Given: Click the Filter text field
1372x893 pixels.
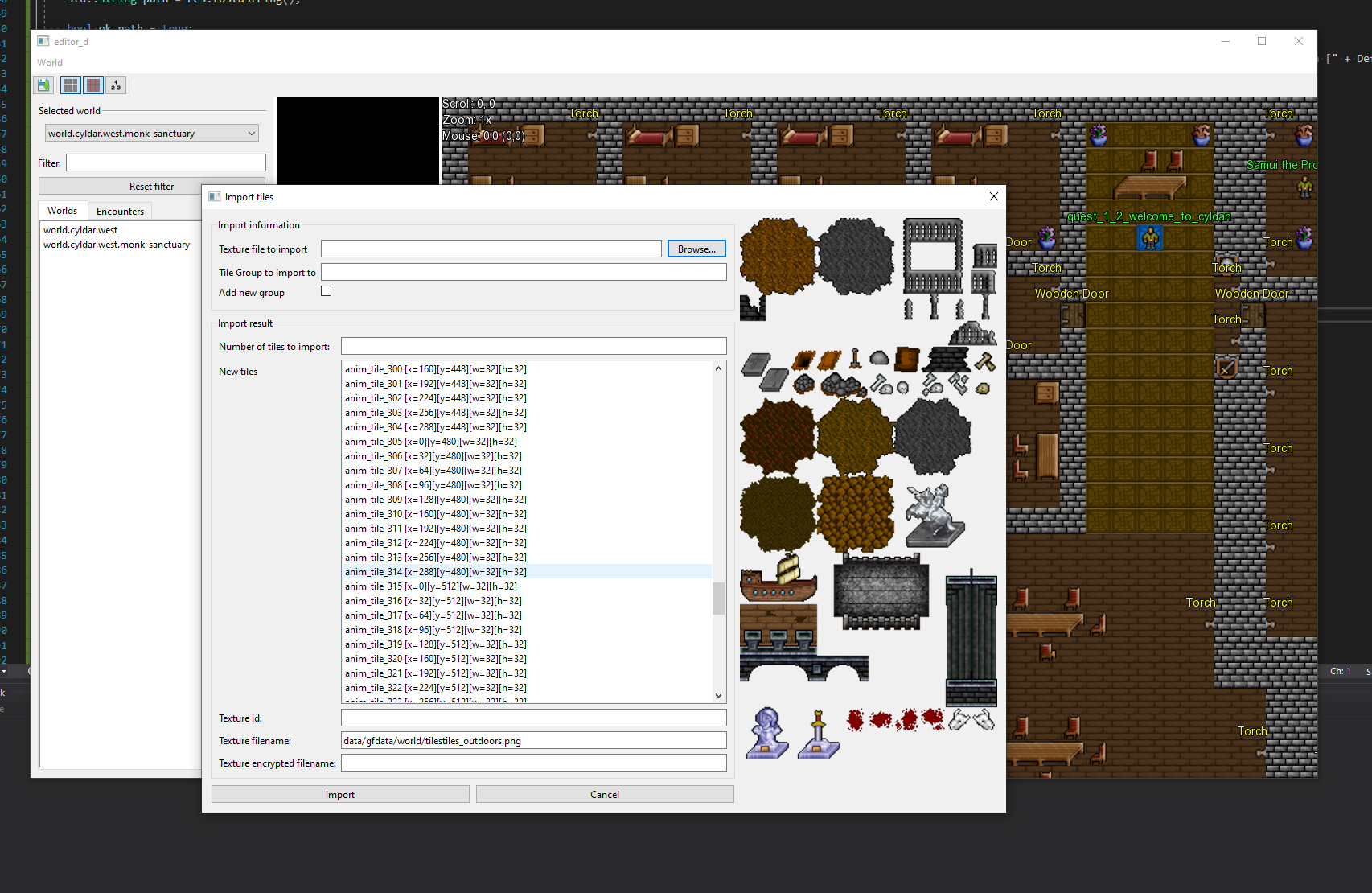Looking at the screenshot, I should (166, 163).
